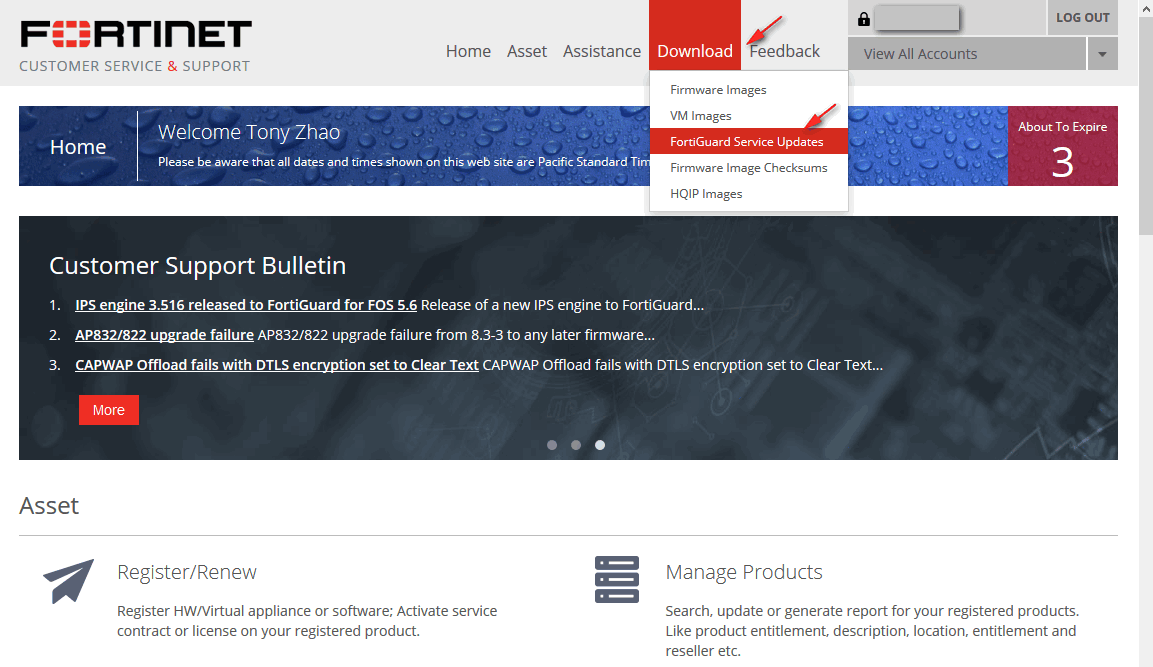Open CAPWAP Offload fails bulletin link
Image resolution: width=1153 pixels, height=667 pixels.
pos(276,365)
